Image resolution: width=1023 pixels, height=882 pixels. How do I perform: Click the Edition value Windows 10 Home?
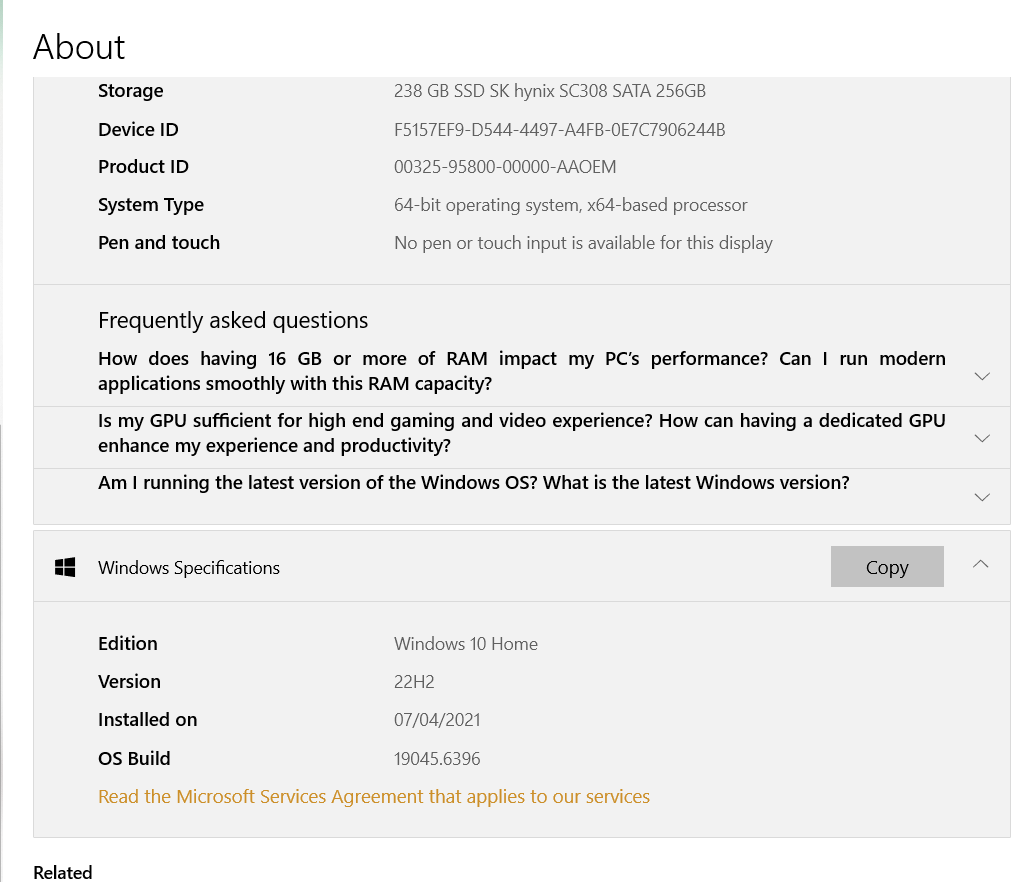pos(465,643)
